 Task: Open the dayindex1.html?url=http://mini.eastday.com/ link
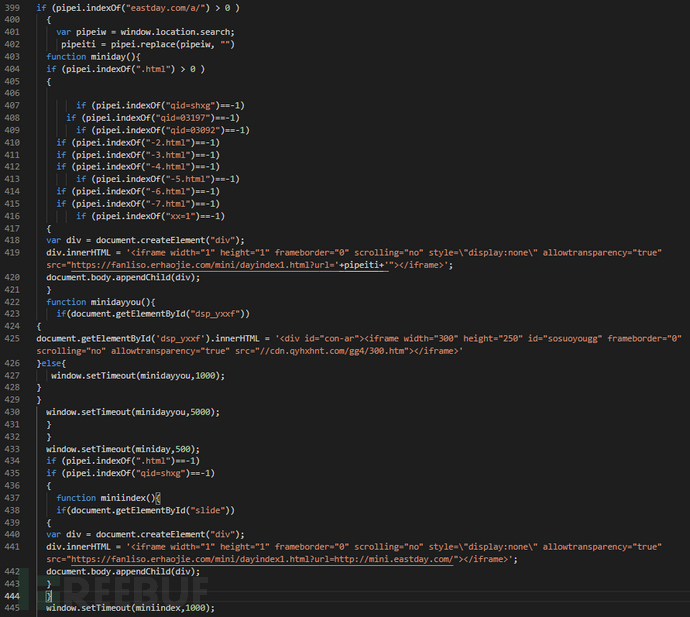(x=262, y=559)
